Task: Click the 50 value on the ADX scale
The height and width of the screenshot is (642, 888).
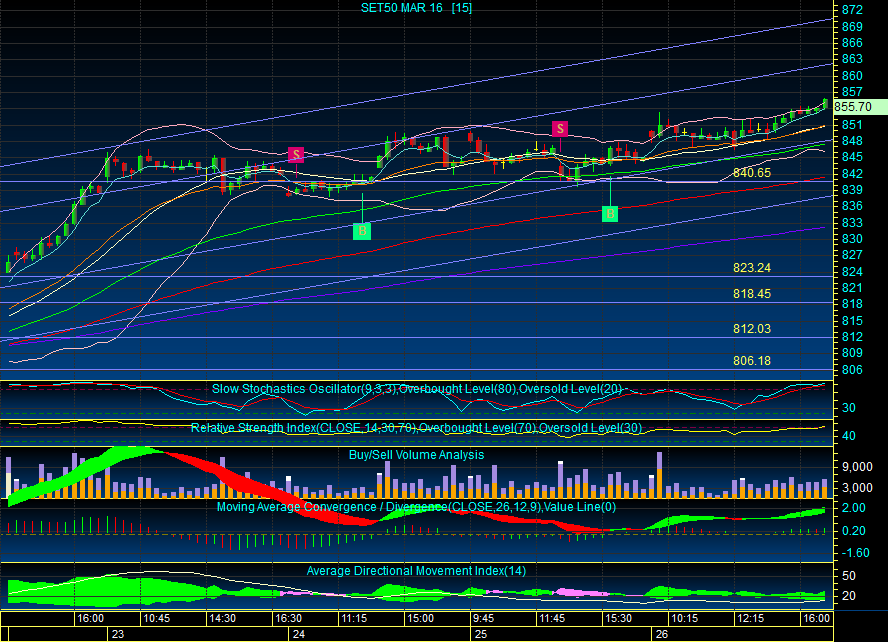Action: (848, 576)
